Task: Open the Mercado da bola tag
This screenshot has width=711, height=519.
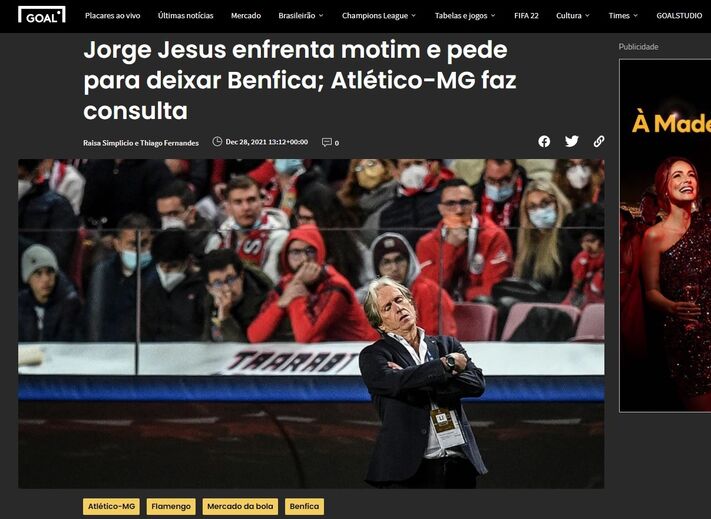Action: (240, 506)
